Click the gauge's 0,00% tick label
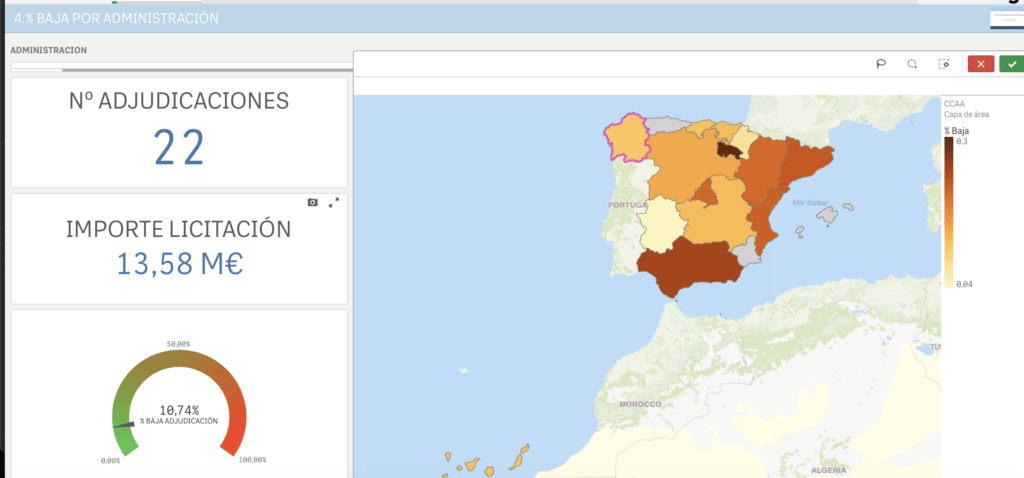This screenshot has height=478, width=1024. [x=110, y=460]
